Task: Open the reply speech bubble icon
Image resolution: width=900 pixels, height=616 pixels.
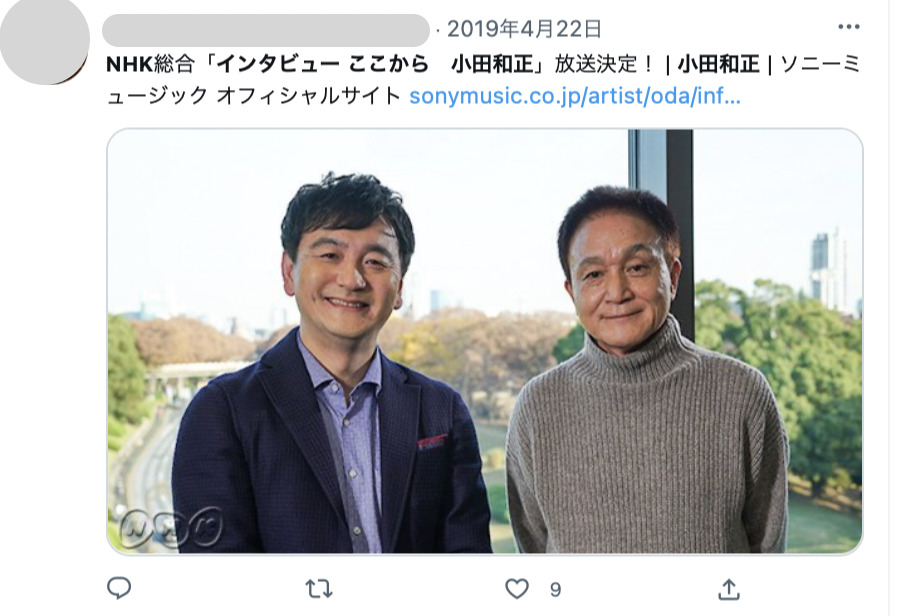Action: tap(119, 588)
